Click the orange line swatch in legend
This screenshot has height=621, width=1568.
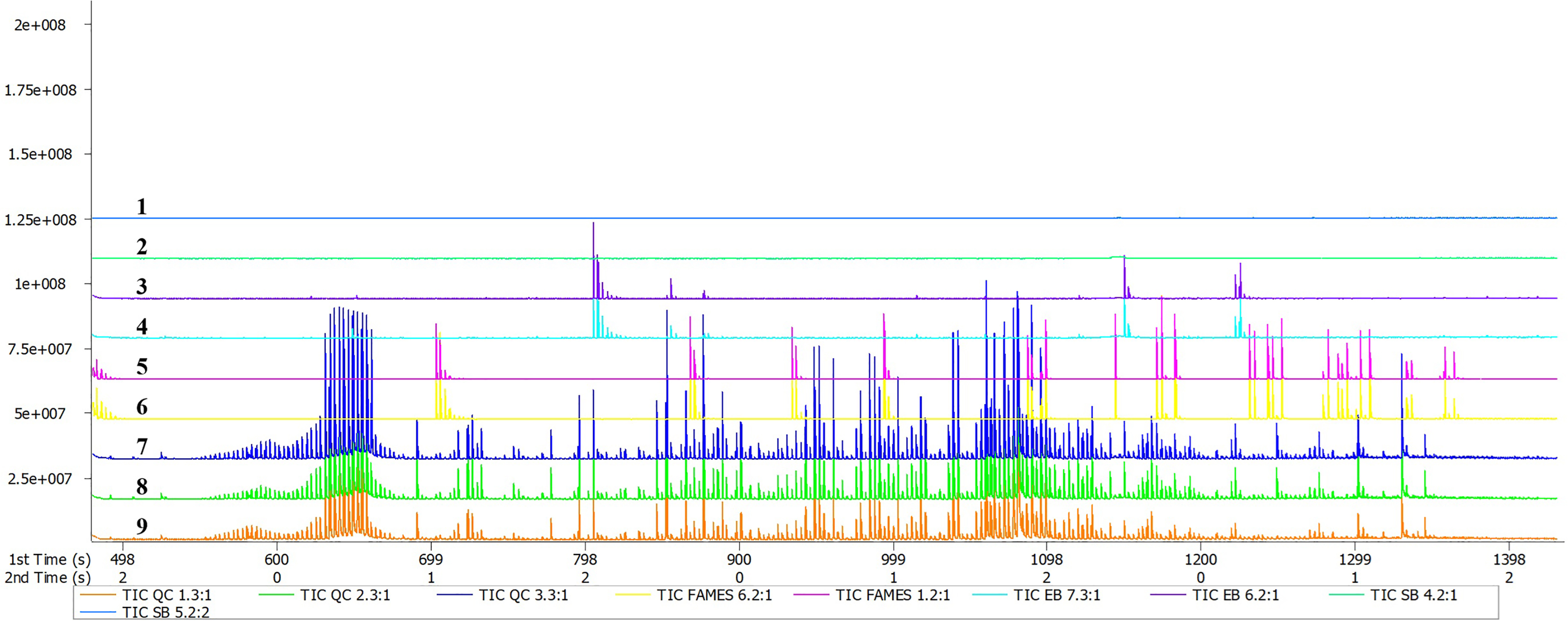(97, 595)
